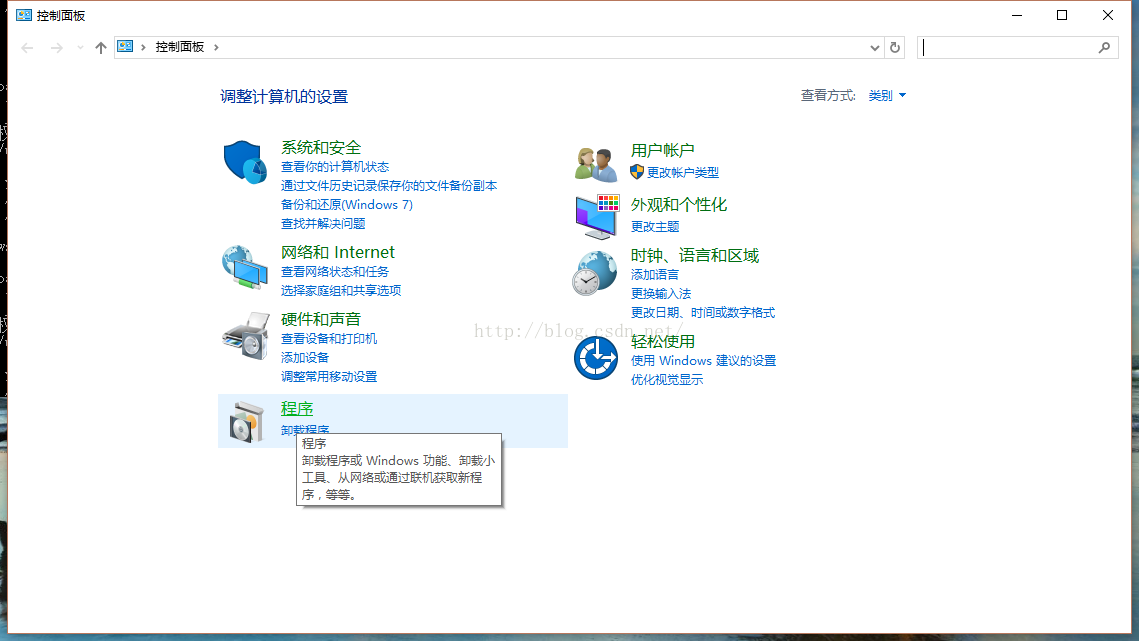Click 添加语言 link
Image resolution: width=1139 pixels, height=641 pixels.
point(655,275)
